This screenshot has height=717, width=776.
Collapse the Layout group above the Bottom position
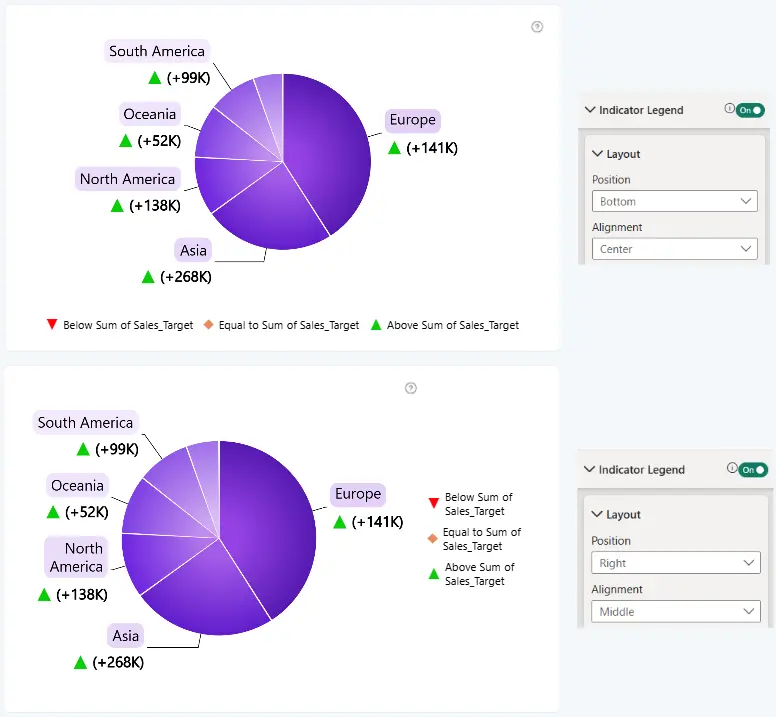coord(597,154)
